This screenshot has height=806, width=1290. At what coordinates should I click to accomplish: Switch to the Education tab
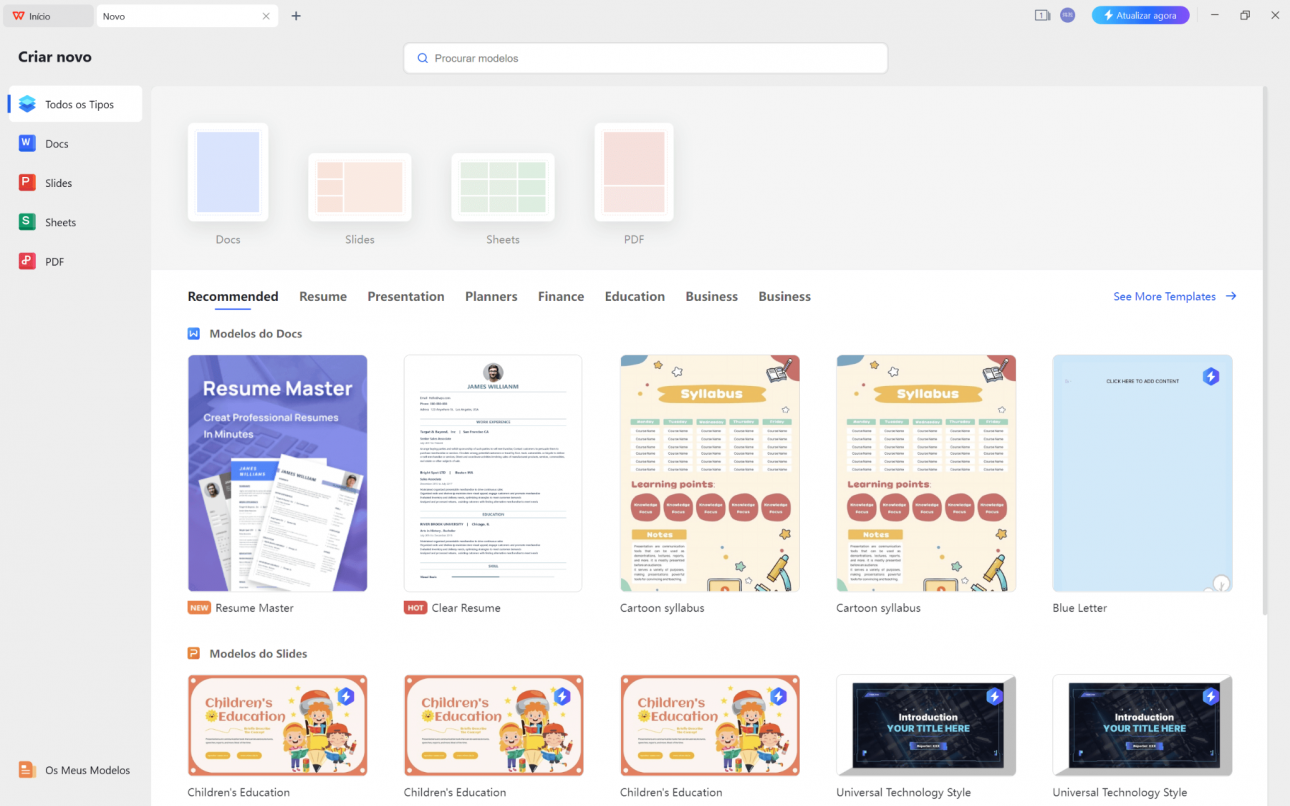click(635, 296)
